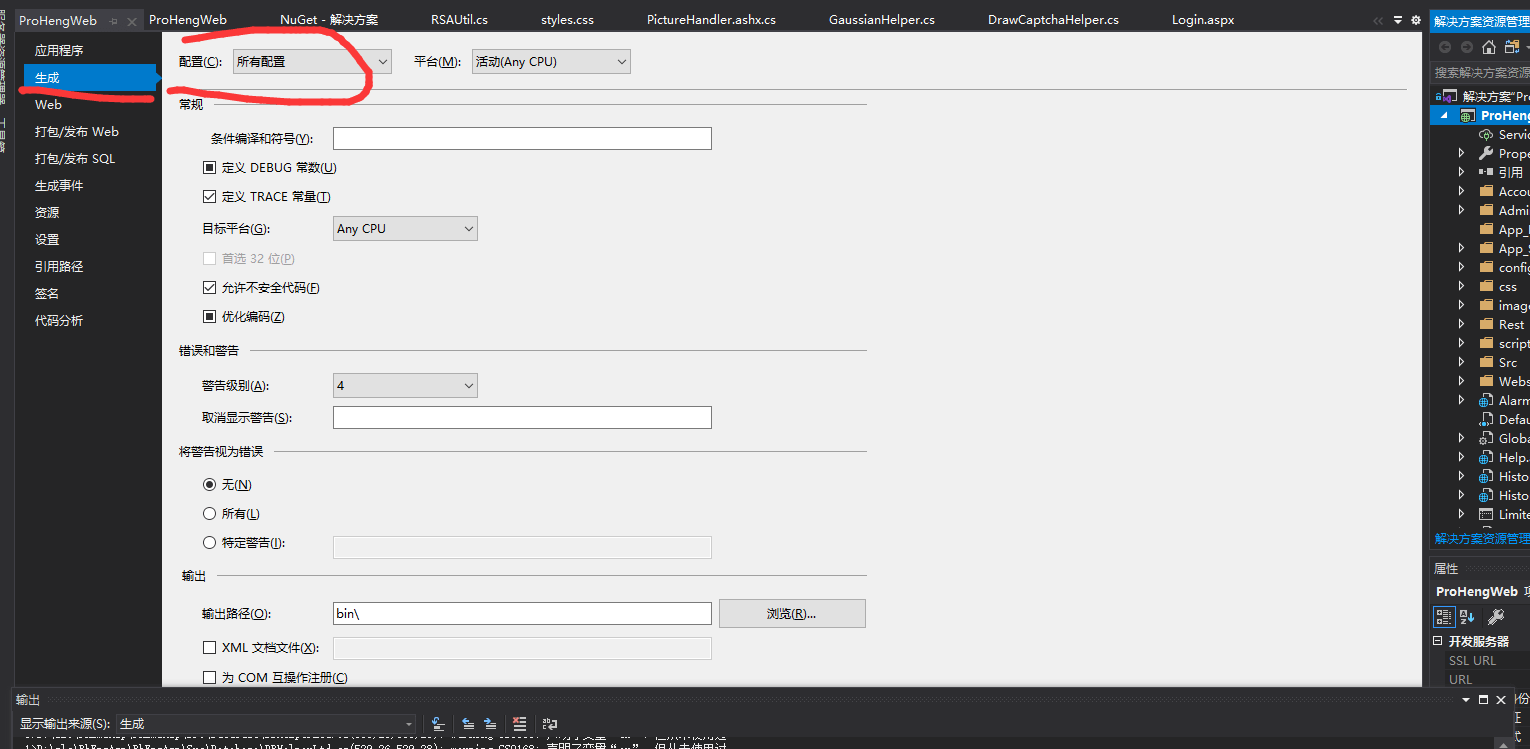Enable the XML 文档文件 checkbox

(209, 648)
